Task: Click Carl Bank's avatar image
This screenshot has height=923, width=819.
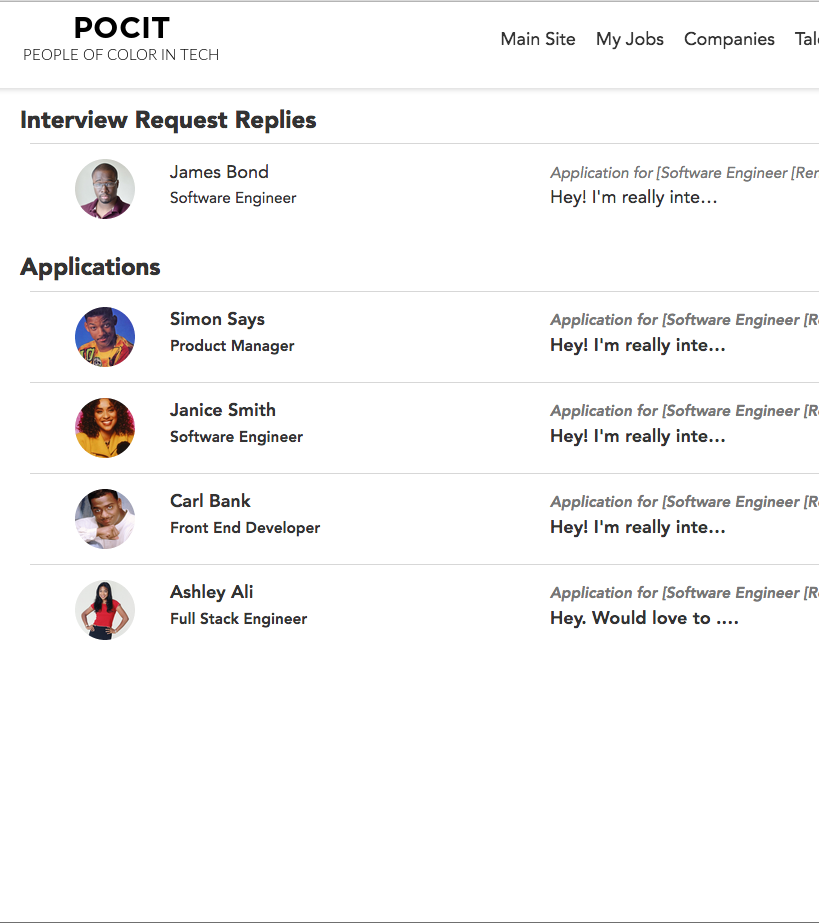Action: tap(104, 519)
